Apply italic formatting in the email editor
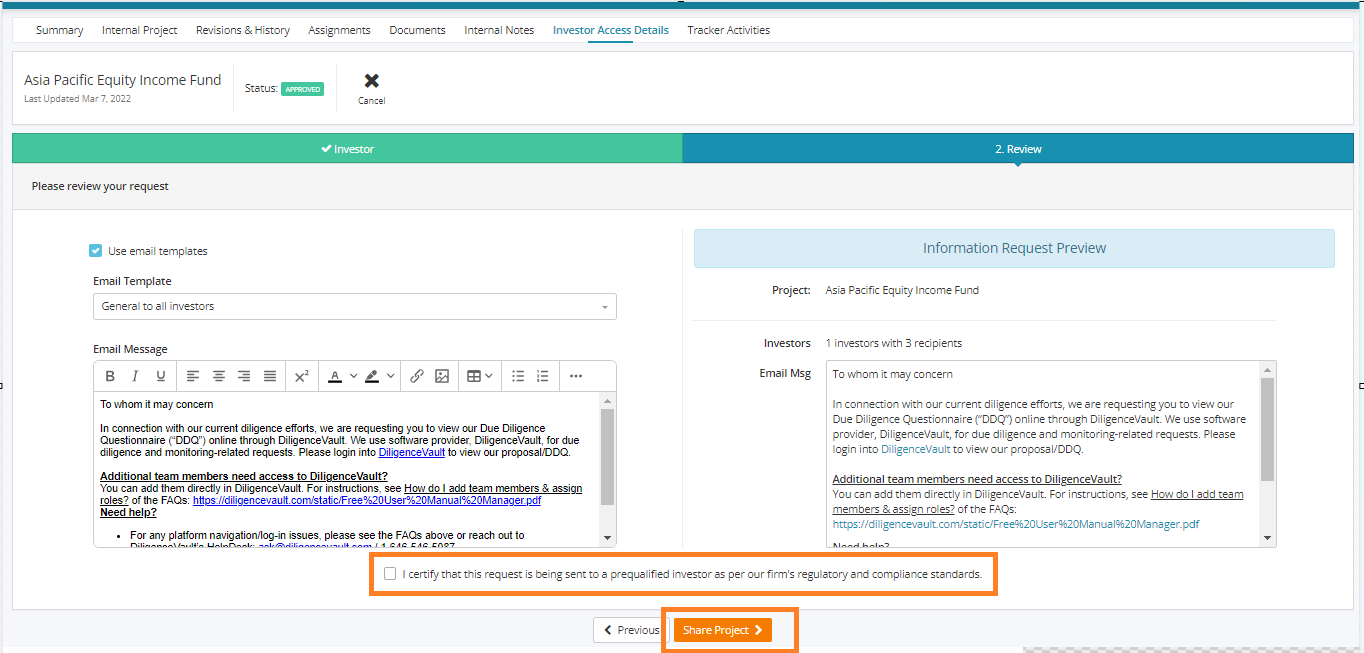The height and width of the screenshot is (653, 1364). point(135,376)
